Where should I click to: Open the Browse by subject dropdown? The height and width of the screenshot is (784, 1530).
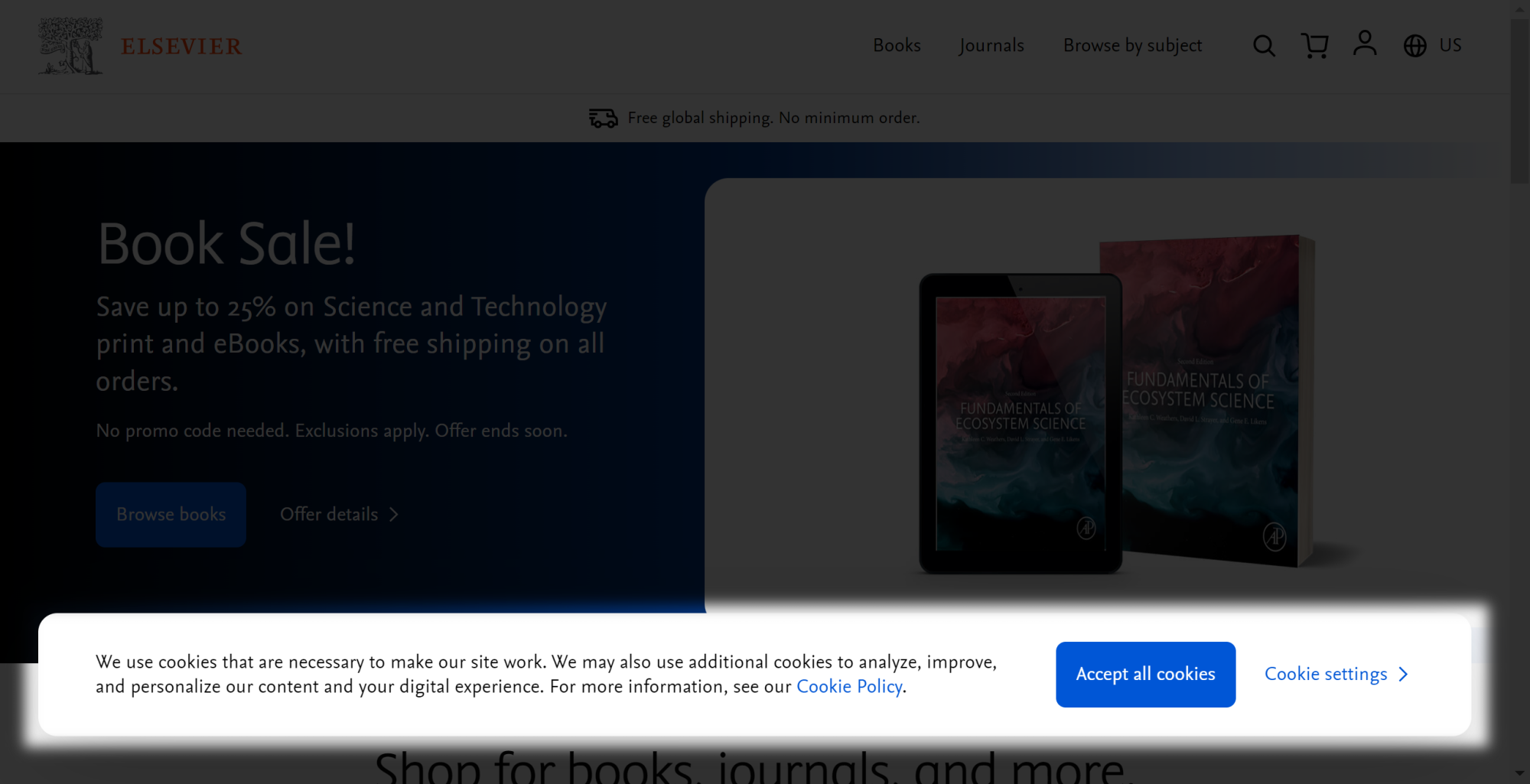point(1132,45)
